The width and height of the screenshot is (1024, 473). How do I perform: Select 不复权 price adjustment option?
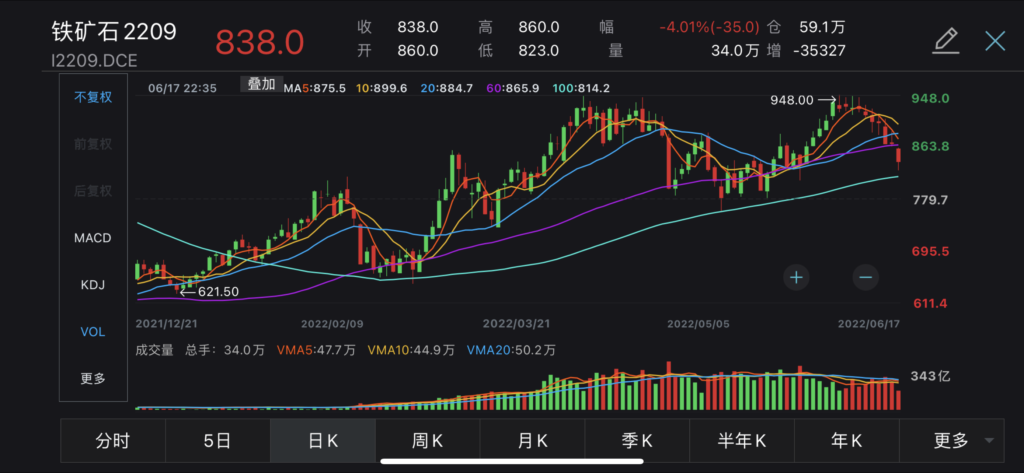[x=93, y=97]
